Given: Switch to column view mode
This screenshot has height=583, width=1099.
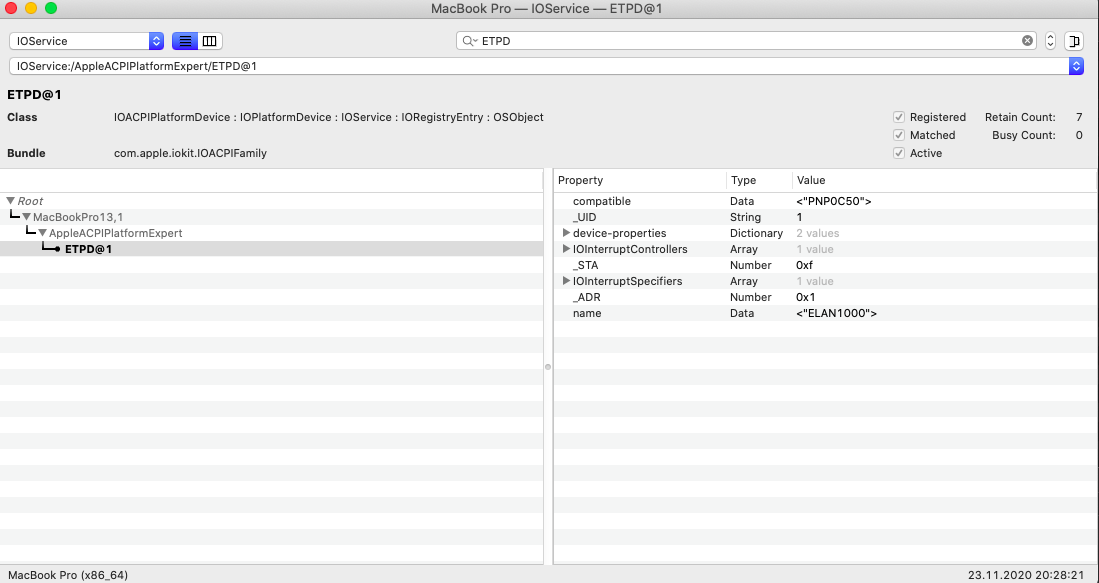Looking at the screenshot, I should (x=209, y=41).
